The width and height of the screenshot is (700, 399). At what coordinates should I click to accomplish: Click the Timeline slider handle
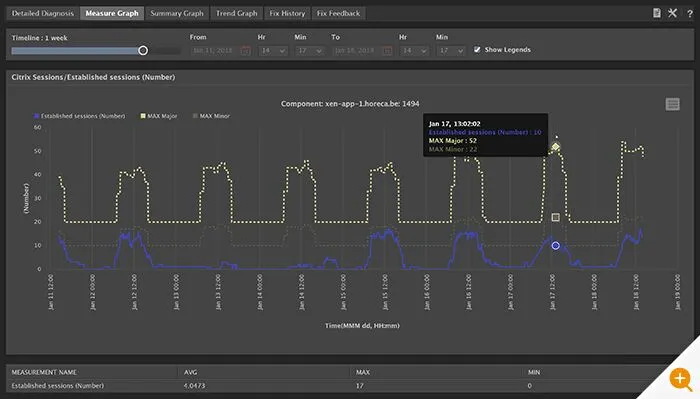[143, 50]
